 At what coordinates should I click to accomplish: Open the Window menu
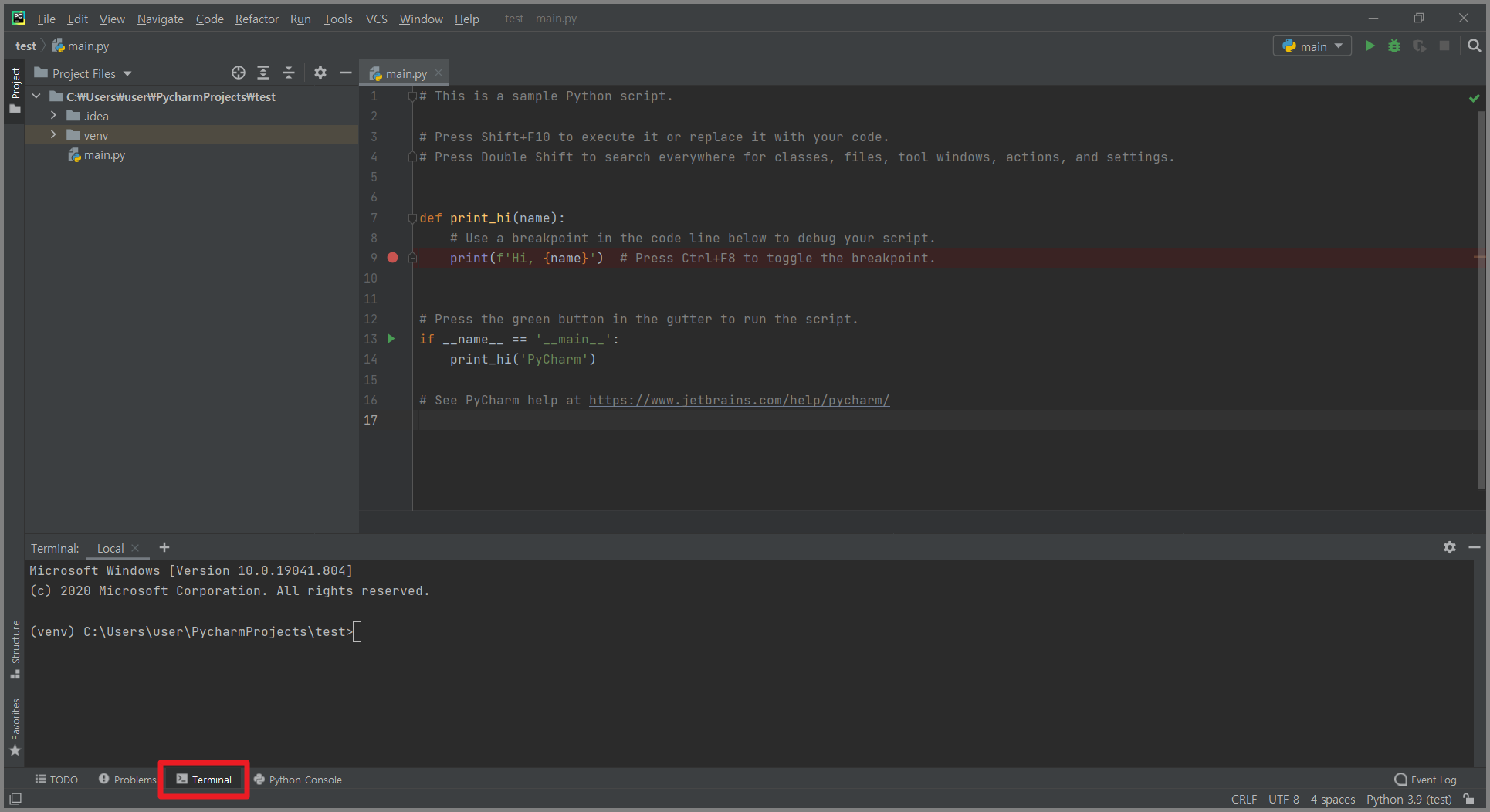pos(421,19)
